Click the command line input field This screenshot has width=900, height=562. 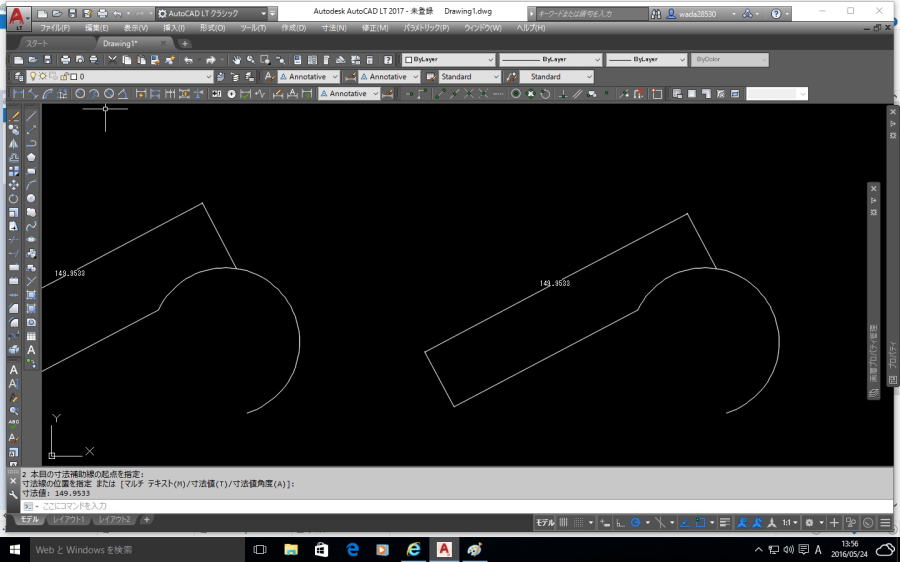[456, 506]
